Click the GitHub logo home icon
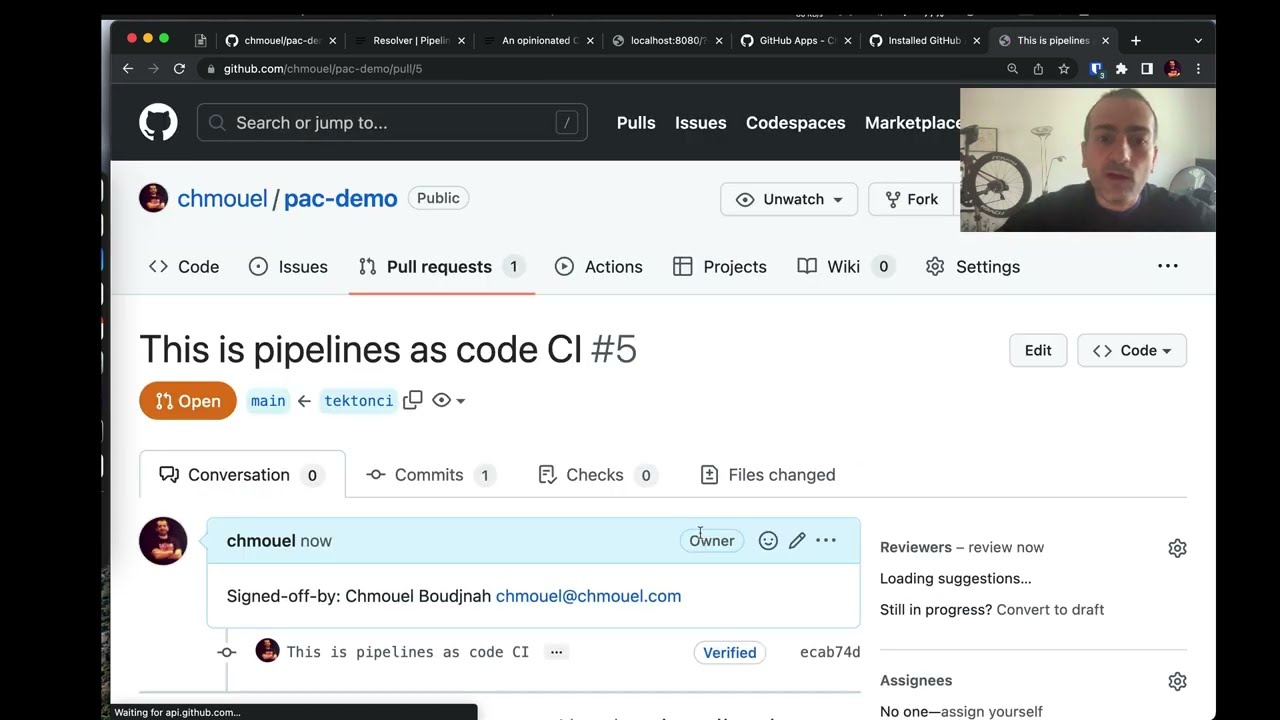Screen dimensions: 1280x720 pos(158,122)
